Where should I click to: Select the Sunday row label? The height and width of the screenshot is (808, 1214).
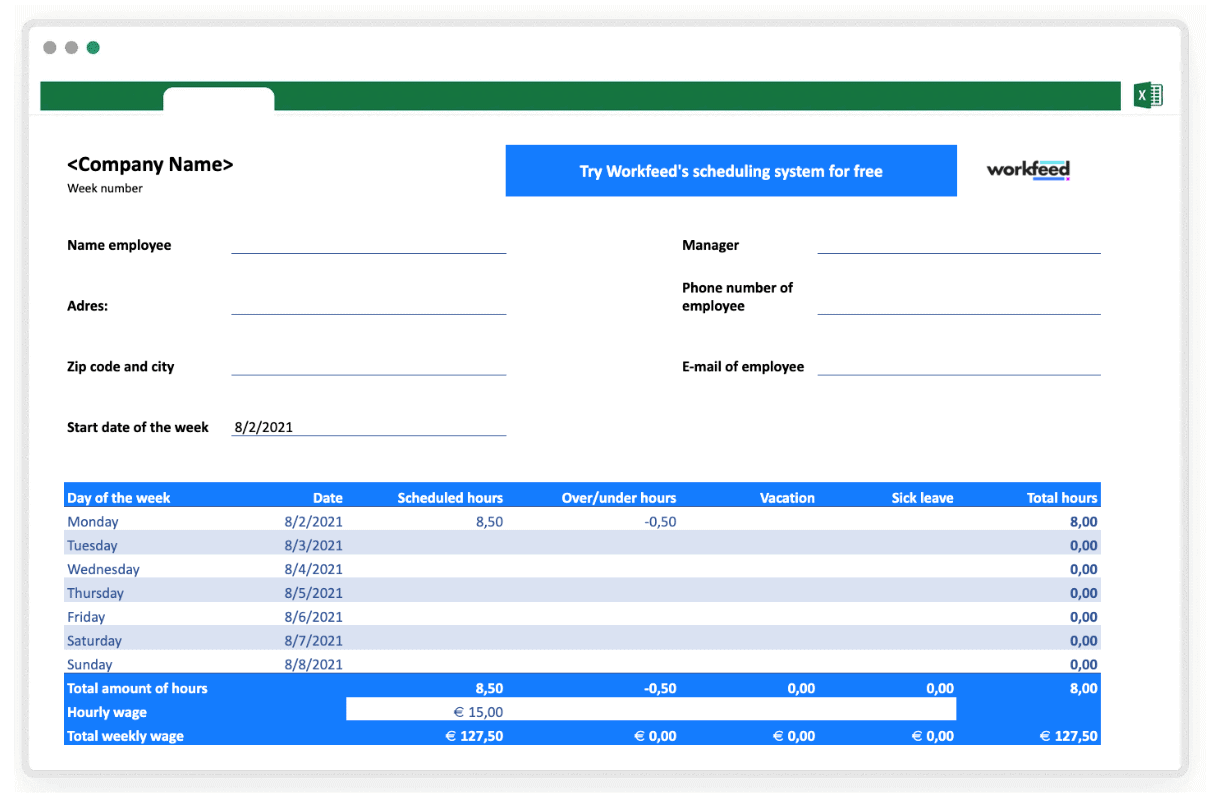click(90, 665)
